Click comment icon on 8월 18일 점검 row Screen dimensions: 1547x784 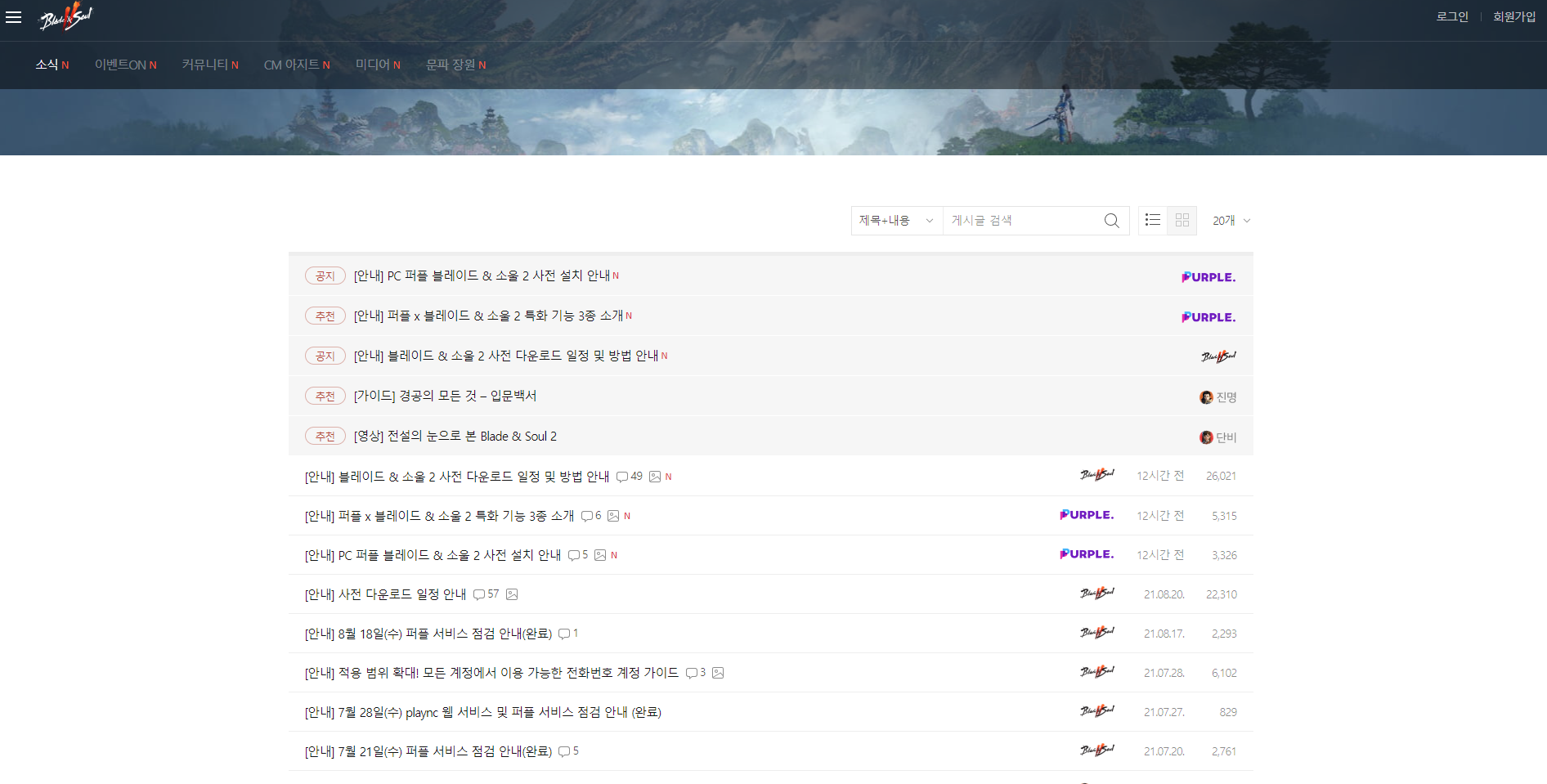pos(564,634)
